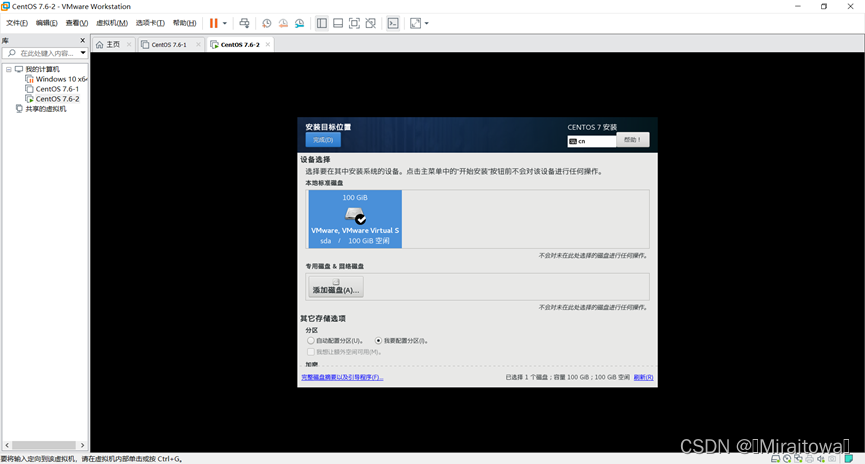
Task: Click the library scrollbar right arrow
Action: click(82, 445)
